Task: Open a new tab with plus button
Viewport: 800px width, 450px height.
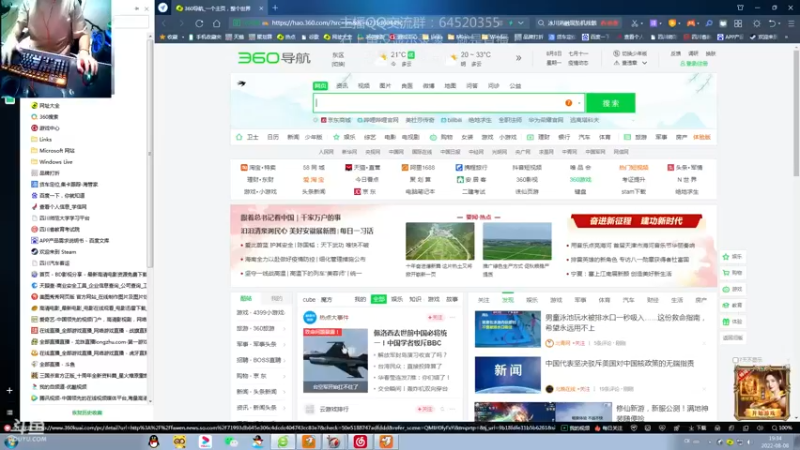Action: (275, 8)
